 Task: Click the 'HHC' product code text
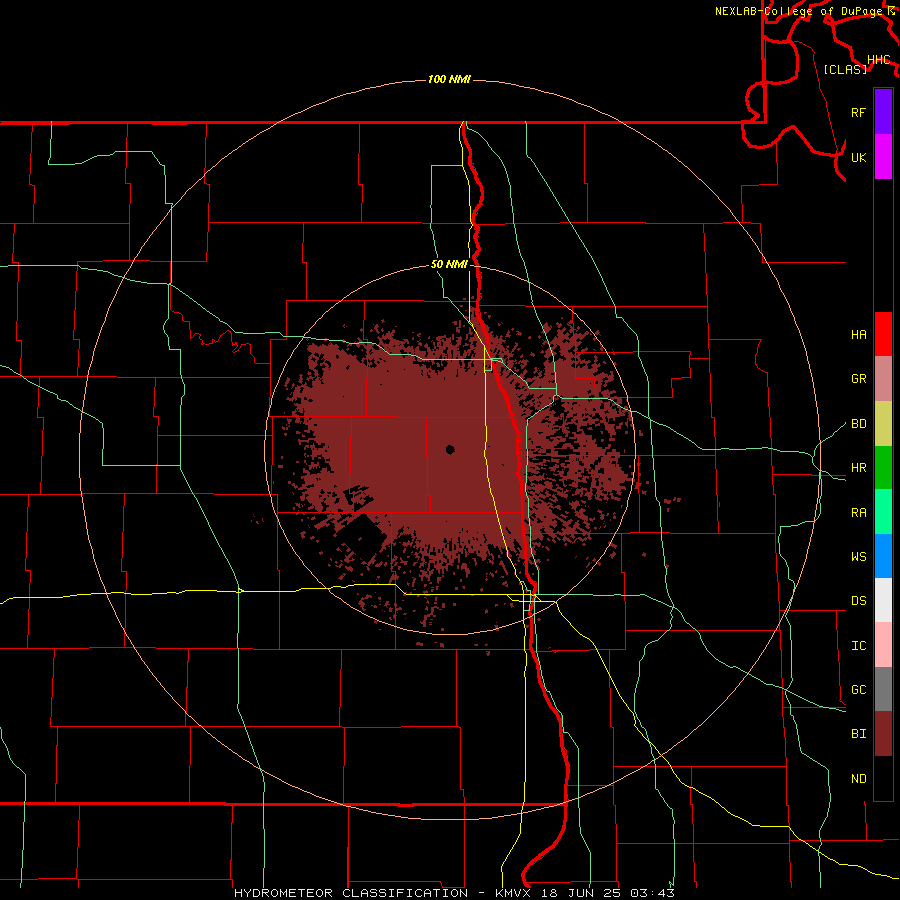click(879, 60)
